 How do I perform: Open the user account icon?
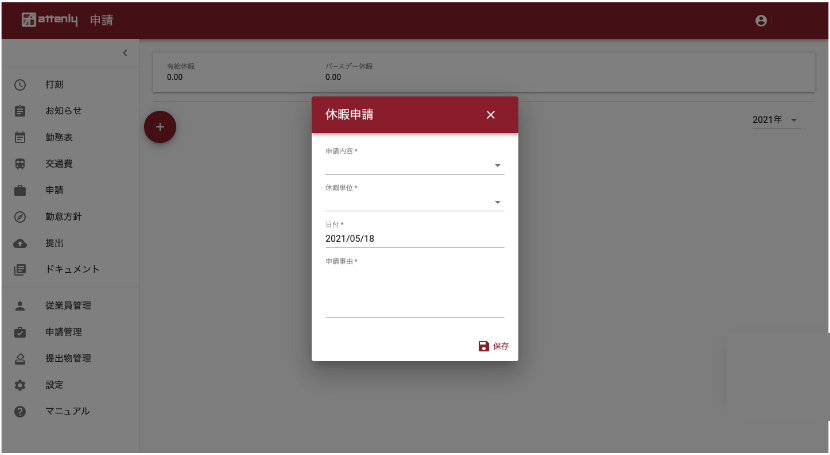(761, 21)
